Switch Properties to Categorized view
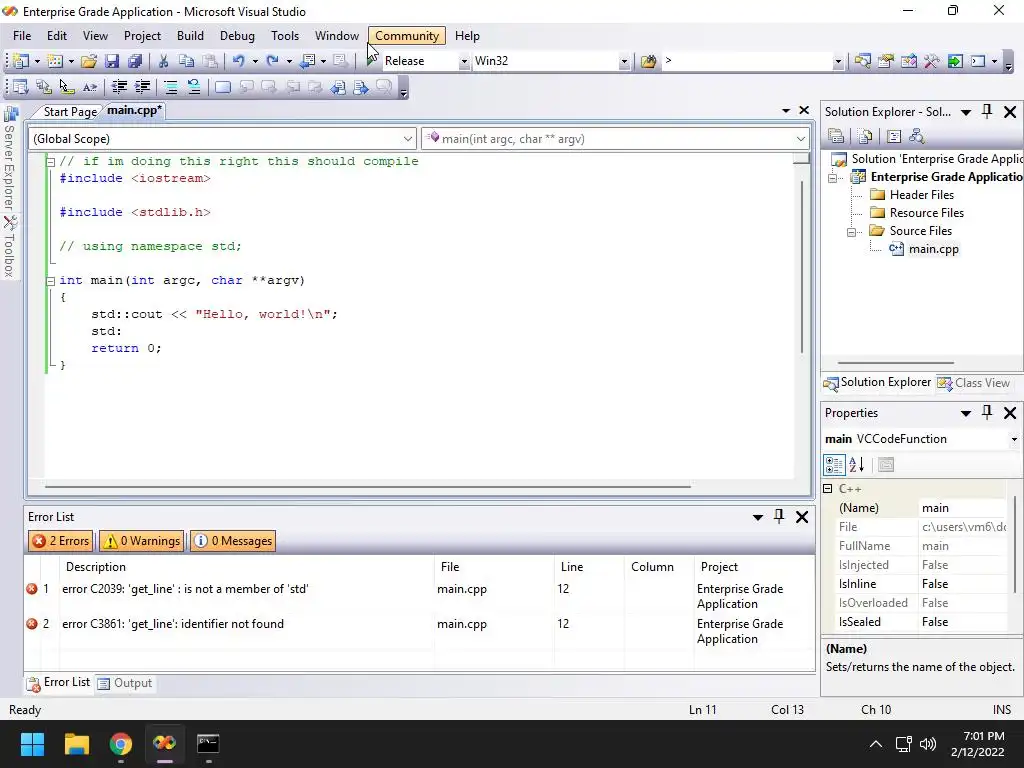Screen dimensions: 1024x768 (834, 465)
